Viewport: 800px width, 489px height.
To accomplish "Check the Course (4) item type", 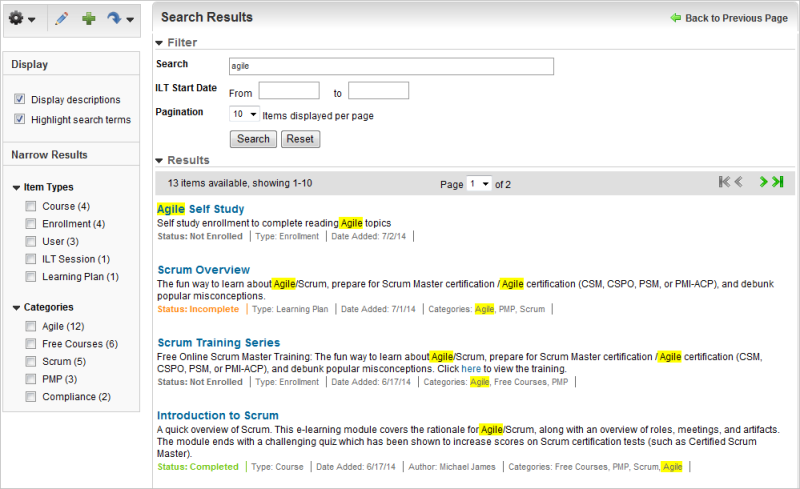I will [x=31, y=206].
